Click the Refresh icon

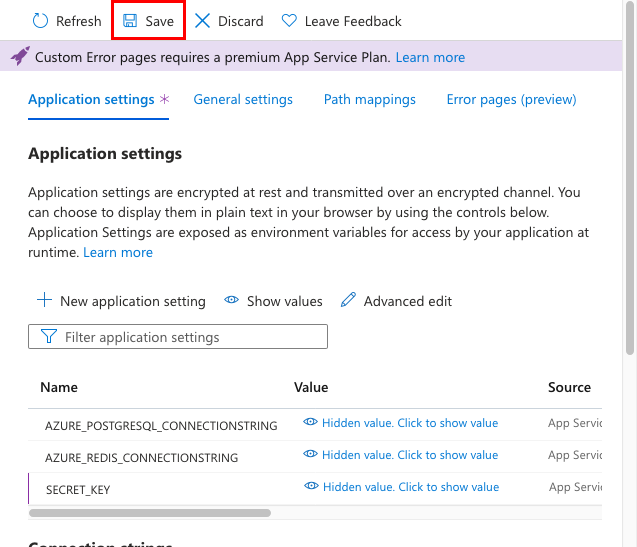point(41,21)
